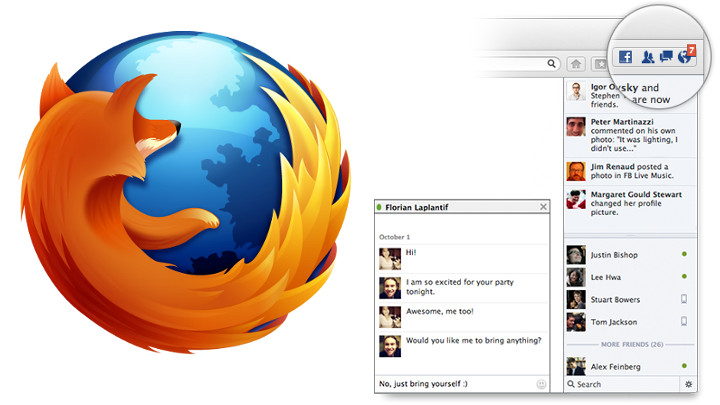Image resolution: width=720 pixels, height=405 pixels.
Task: Open chat with Stuart Bowers
Action: [x=630, y=299]
